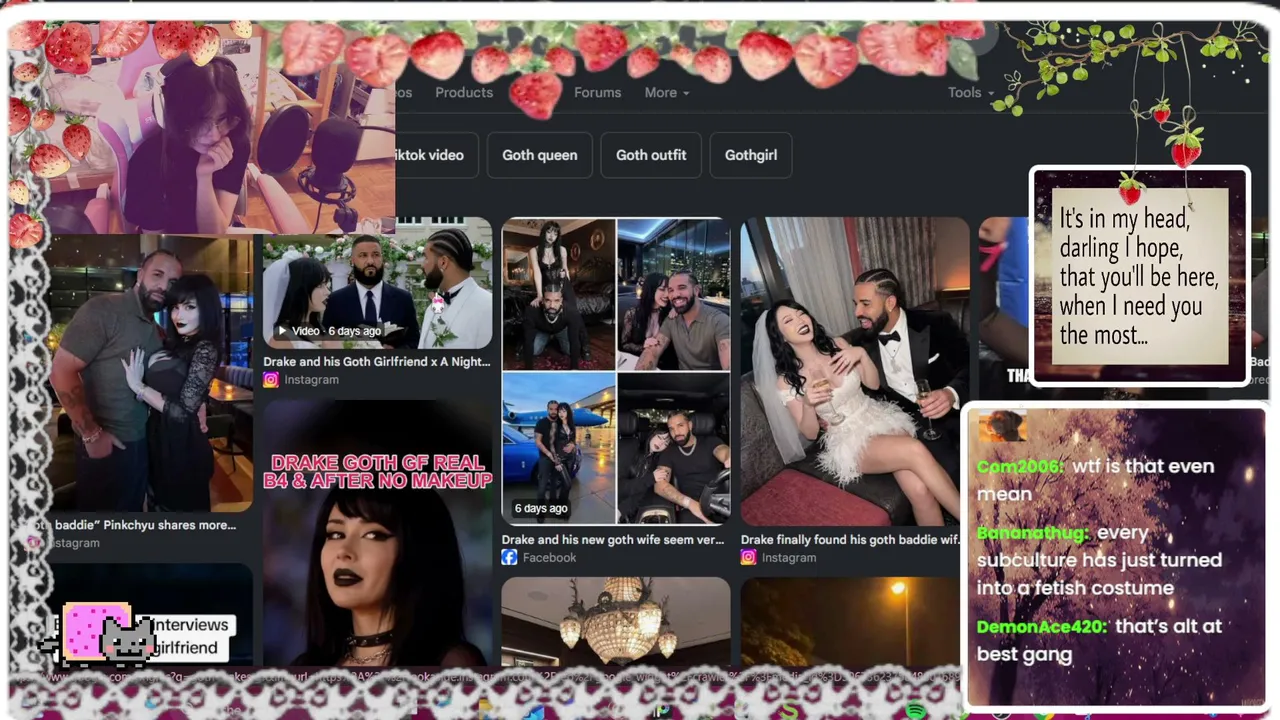Click the '6 days ago' badge on collage

541,508
